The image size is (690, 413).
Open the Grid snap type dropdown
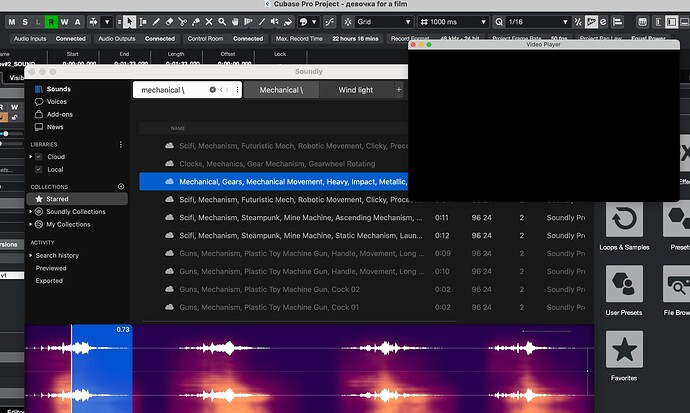[x=383, y=22]
